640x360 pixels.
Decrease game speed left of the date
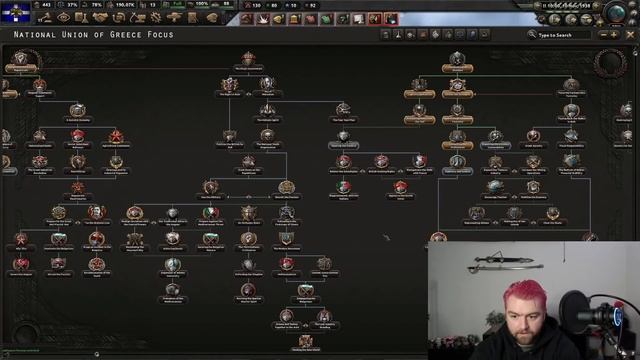[537, 5]
